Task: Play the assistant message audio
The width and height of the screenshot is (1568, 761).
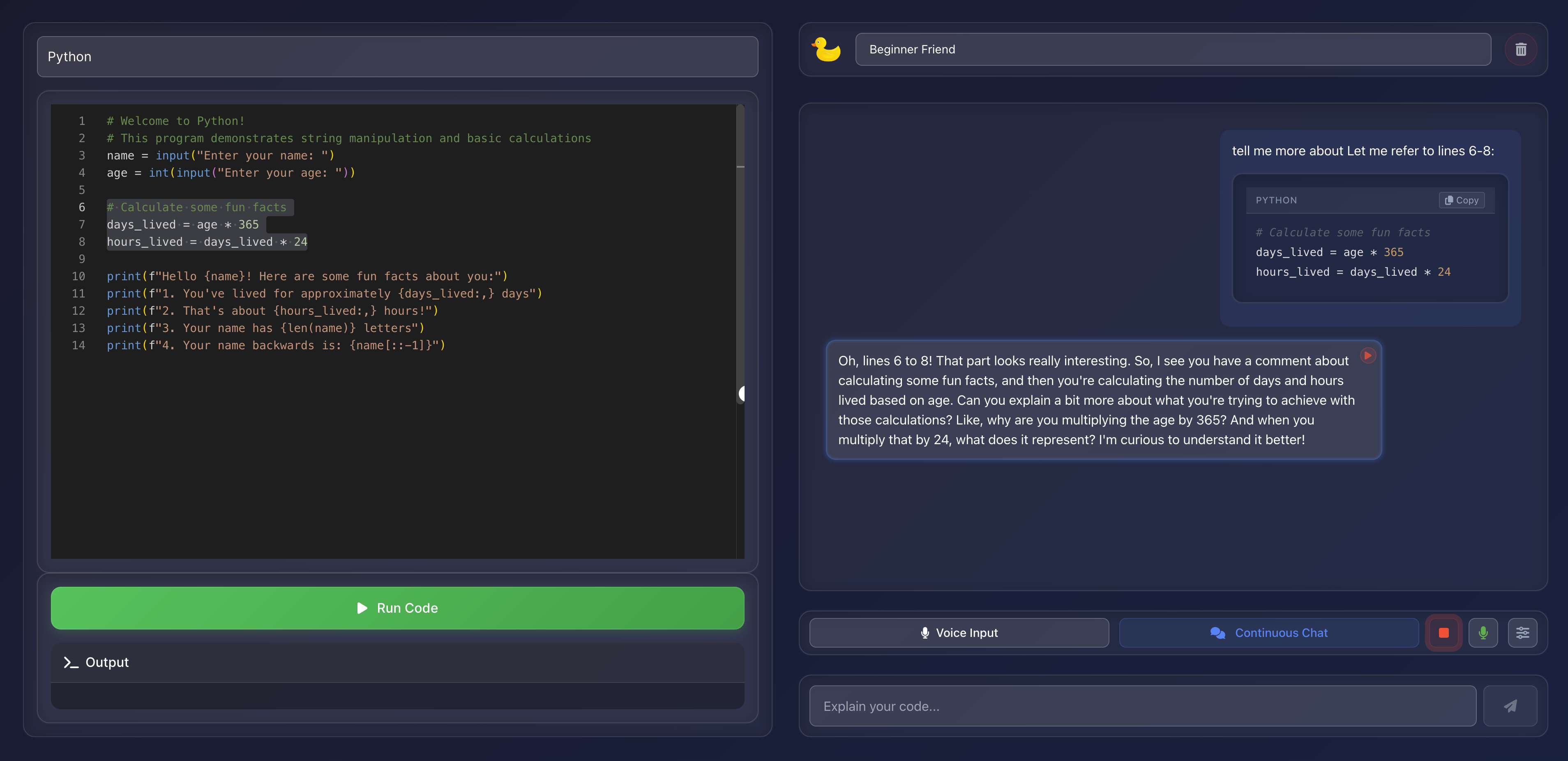Action: click(1368, 355)
